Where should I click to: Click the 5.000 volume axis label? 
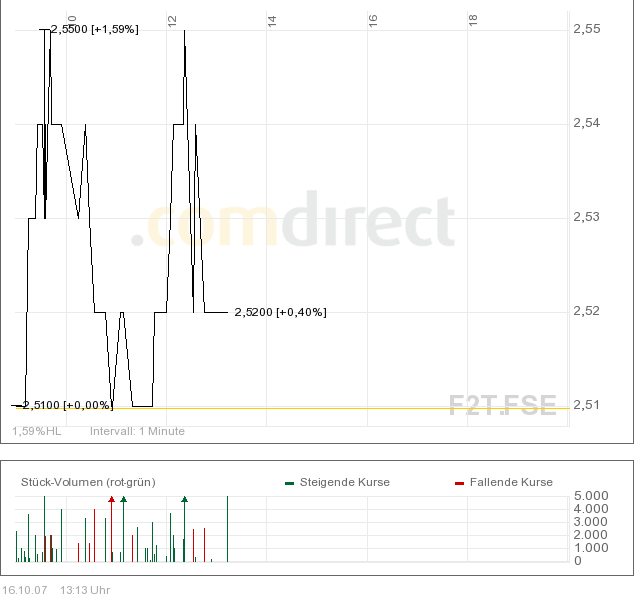pos(591,496)
